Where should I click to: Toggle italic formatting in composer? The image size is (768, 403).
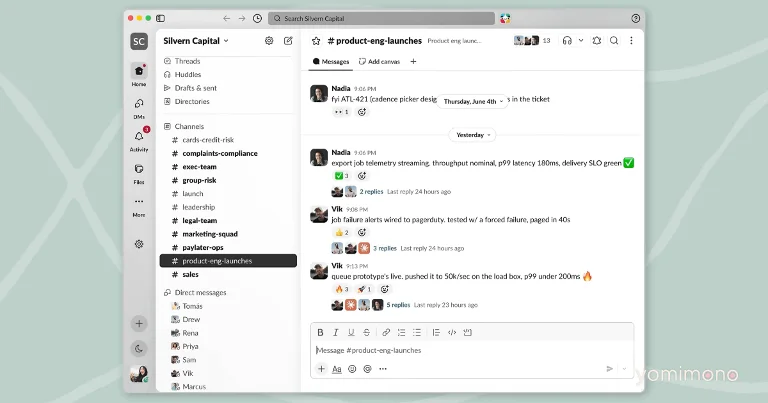(336, 332)
